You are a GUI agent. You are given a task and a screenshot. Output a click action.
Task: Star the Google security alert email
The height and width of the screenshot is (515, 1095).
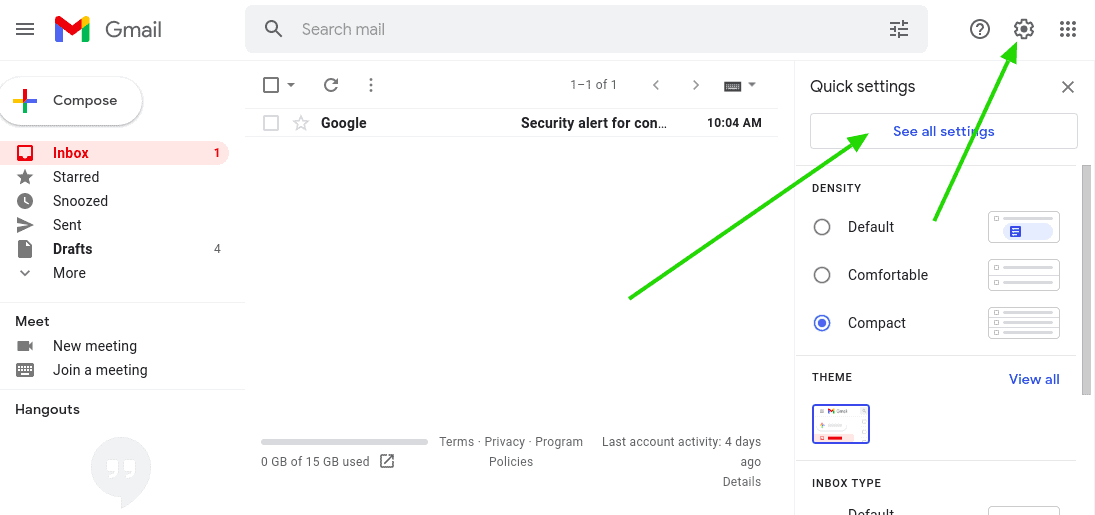pyautogui.click(x=301, y=124)
